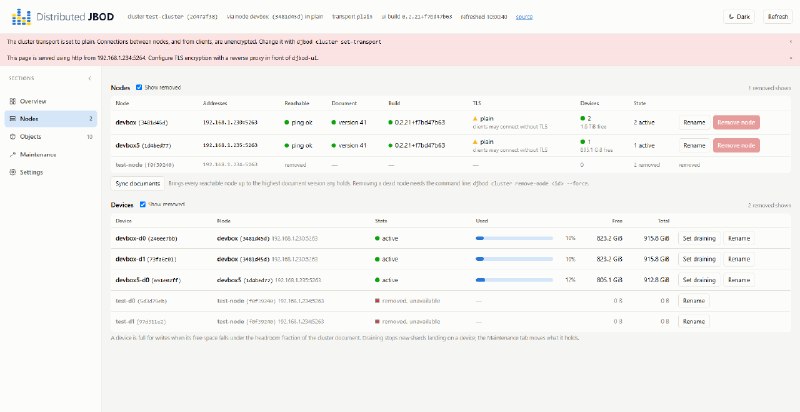This screenshot has width=800, height=412.
Task: Switch to Dark theme
Action: [x=739, y=17]
